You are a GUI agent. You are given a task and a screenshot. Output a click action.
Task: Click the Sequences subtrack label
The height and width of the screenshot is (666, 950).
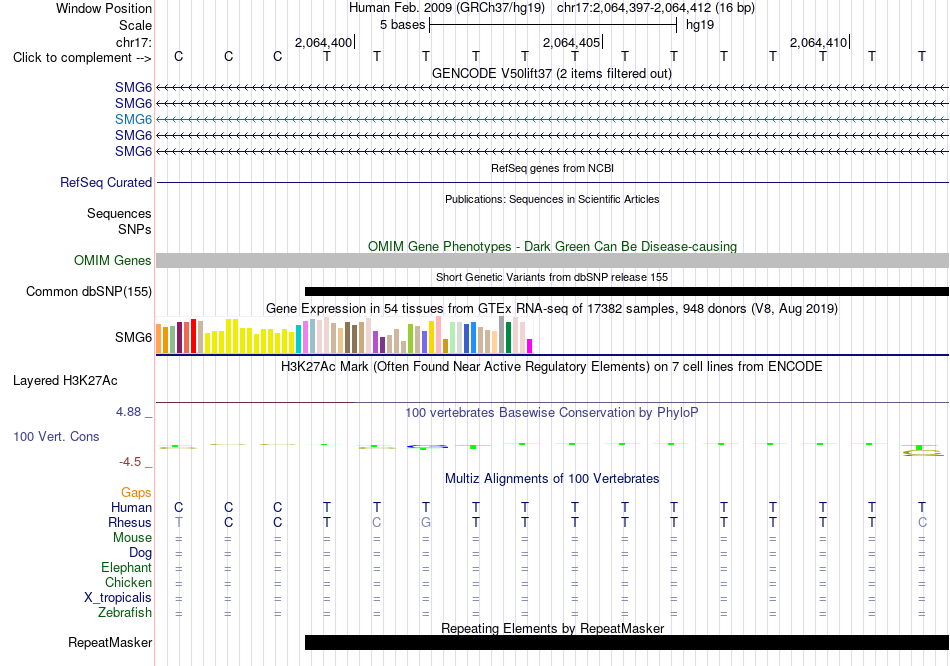point(119,213)
